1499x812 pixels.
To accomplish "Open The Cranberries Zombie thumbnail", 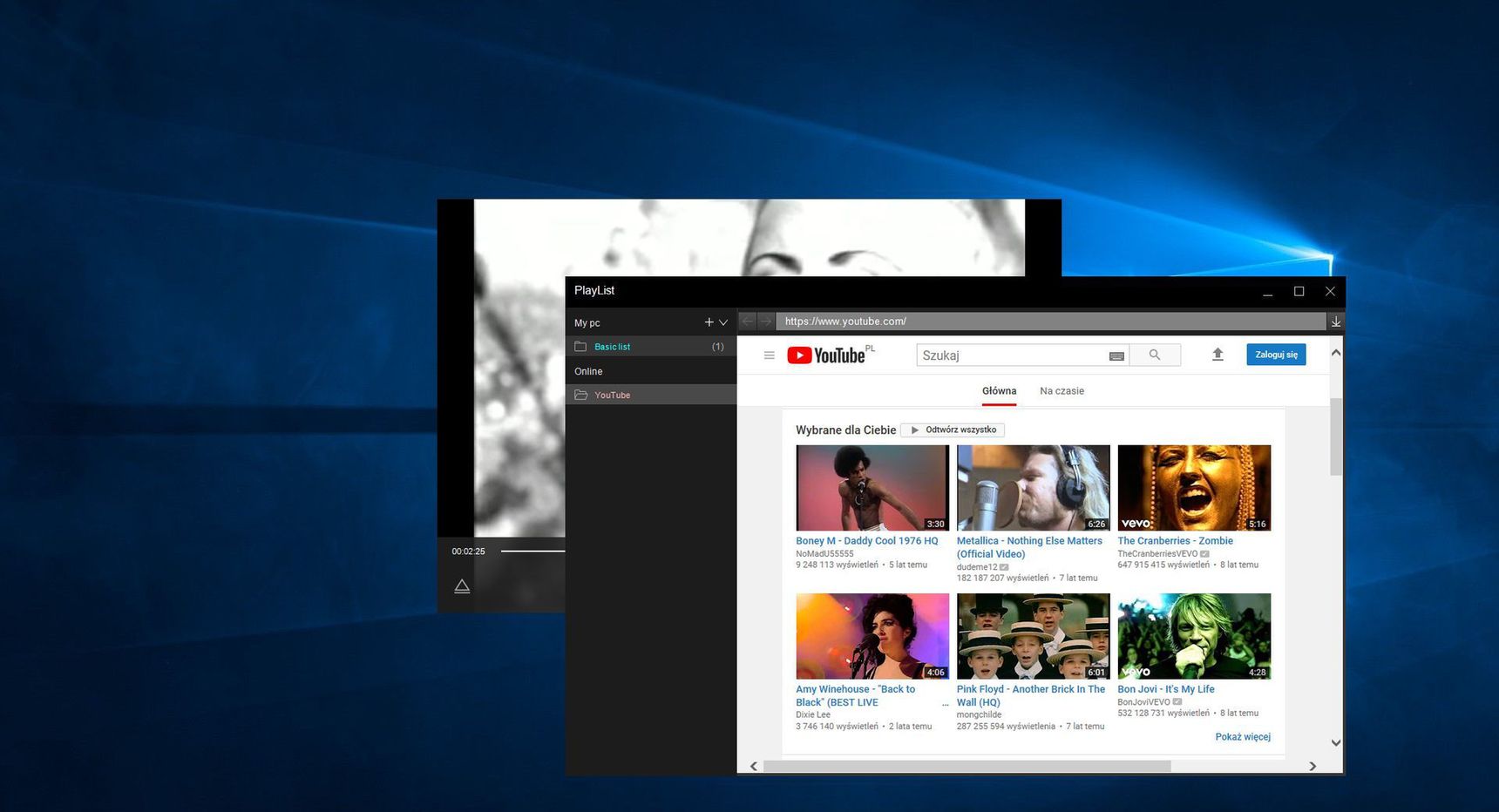I will coord(1194,488).
